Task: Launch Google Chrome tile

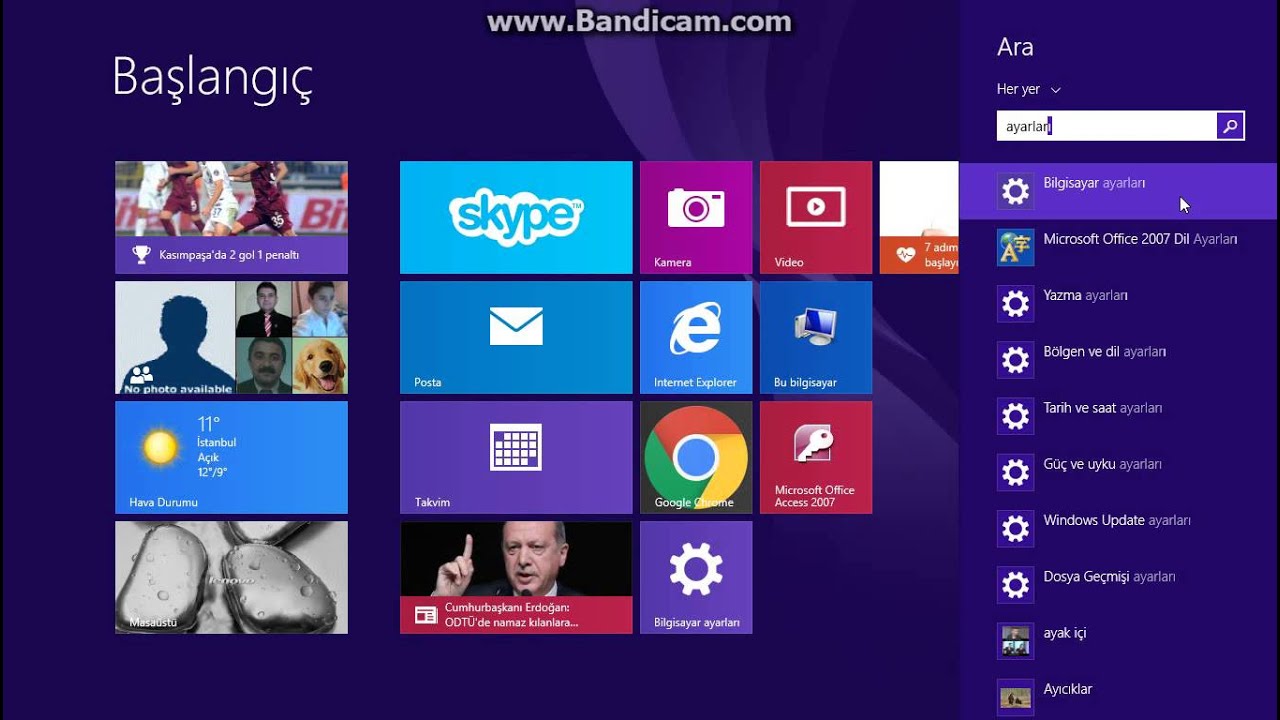Action: 696,457
